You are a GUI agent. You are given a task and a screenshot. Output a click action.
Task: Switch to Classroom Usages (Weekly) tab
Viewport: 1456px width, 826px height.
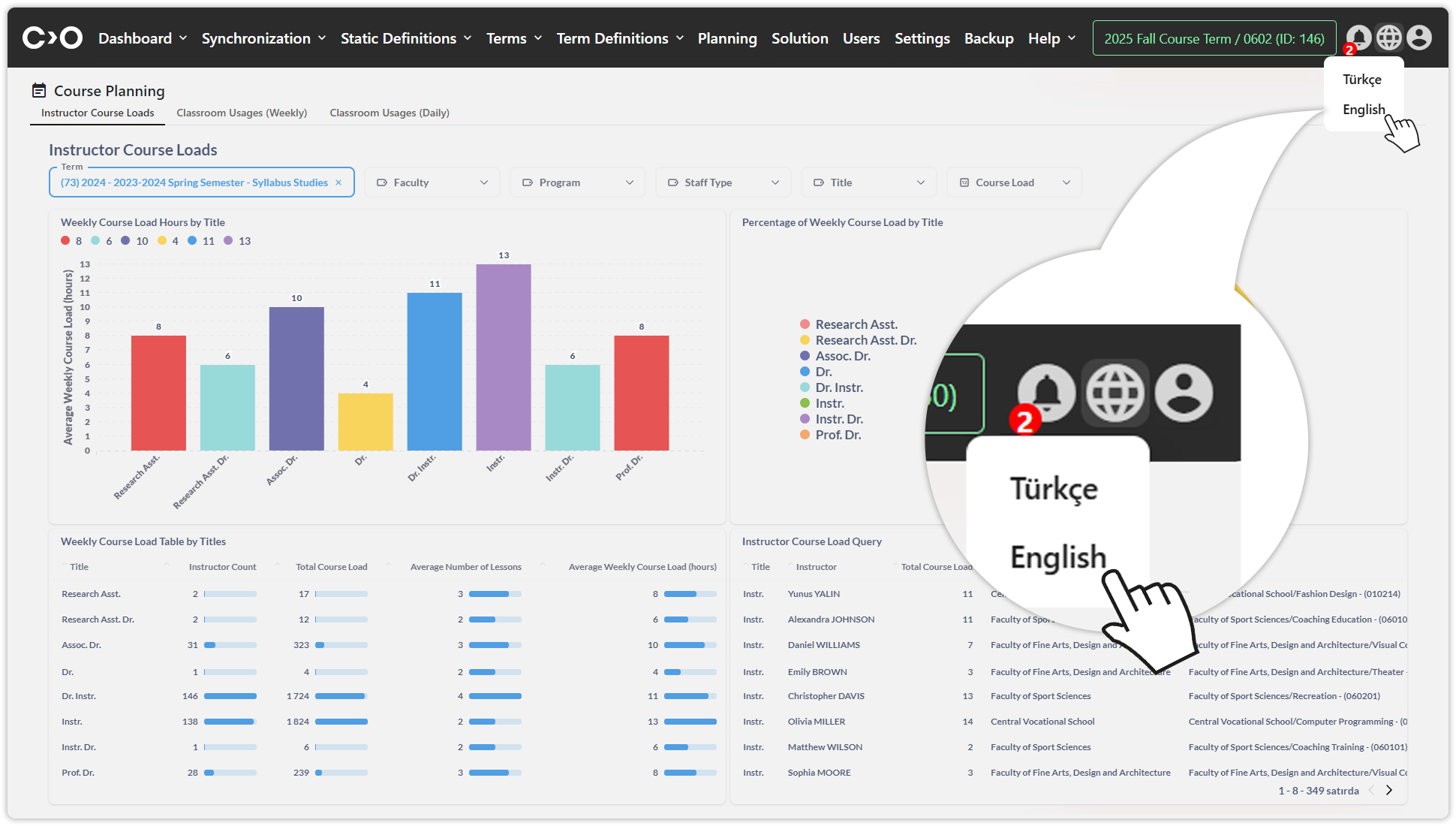click(x=242, y=113)
